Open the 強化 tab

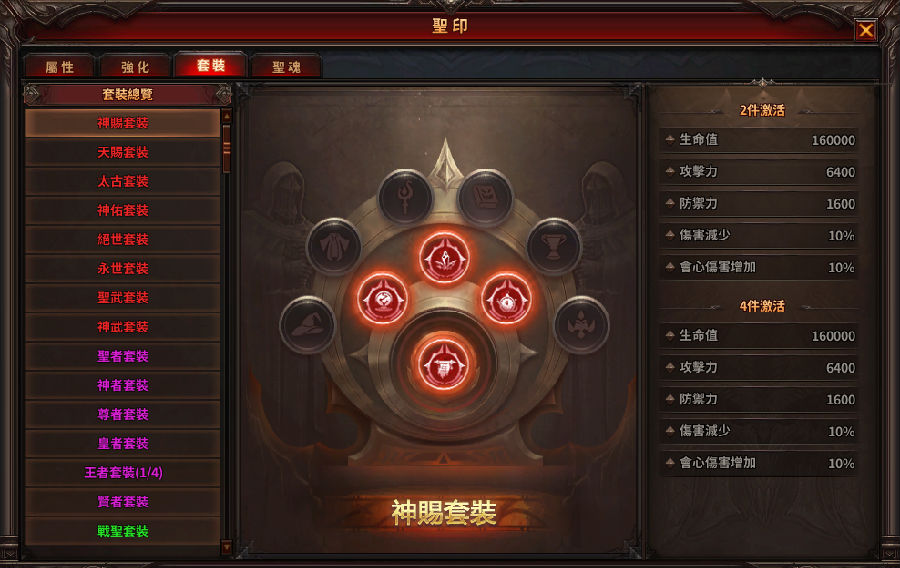(135, 67)
